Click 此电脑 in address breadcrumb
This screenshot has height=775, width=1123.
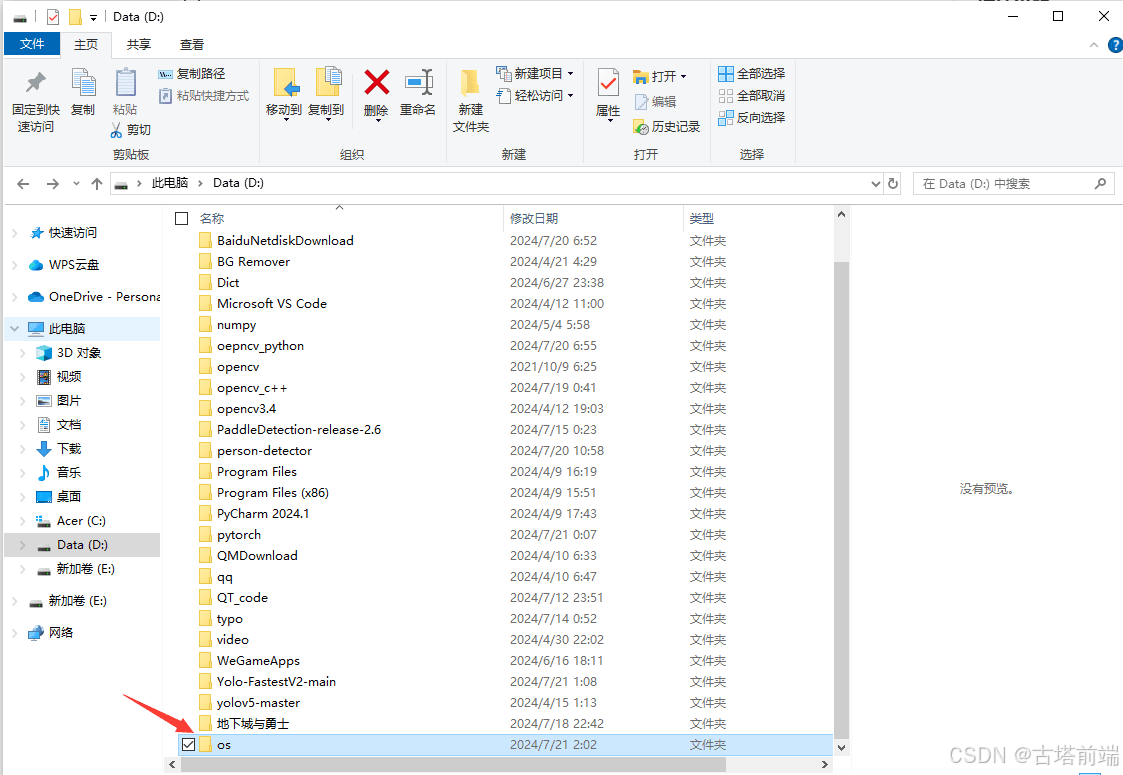(x=170, y=183)
